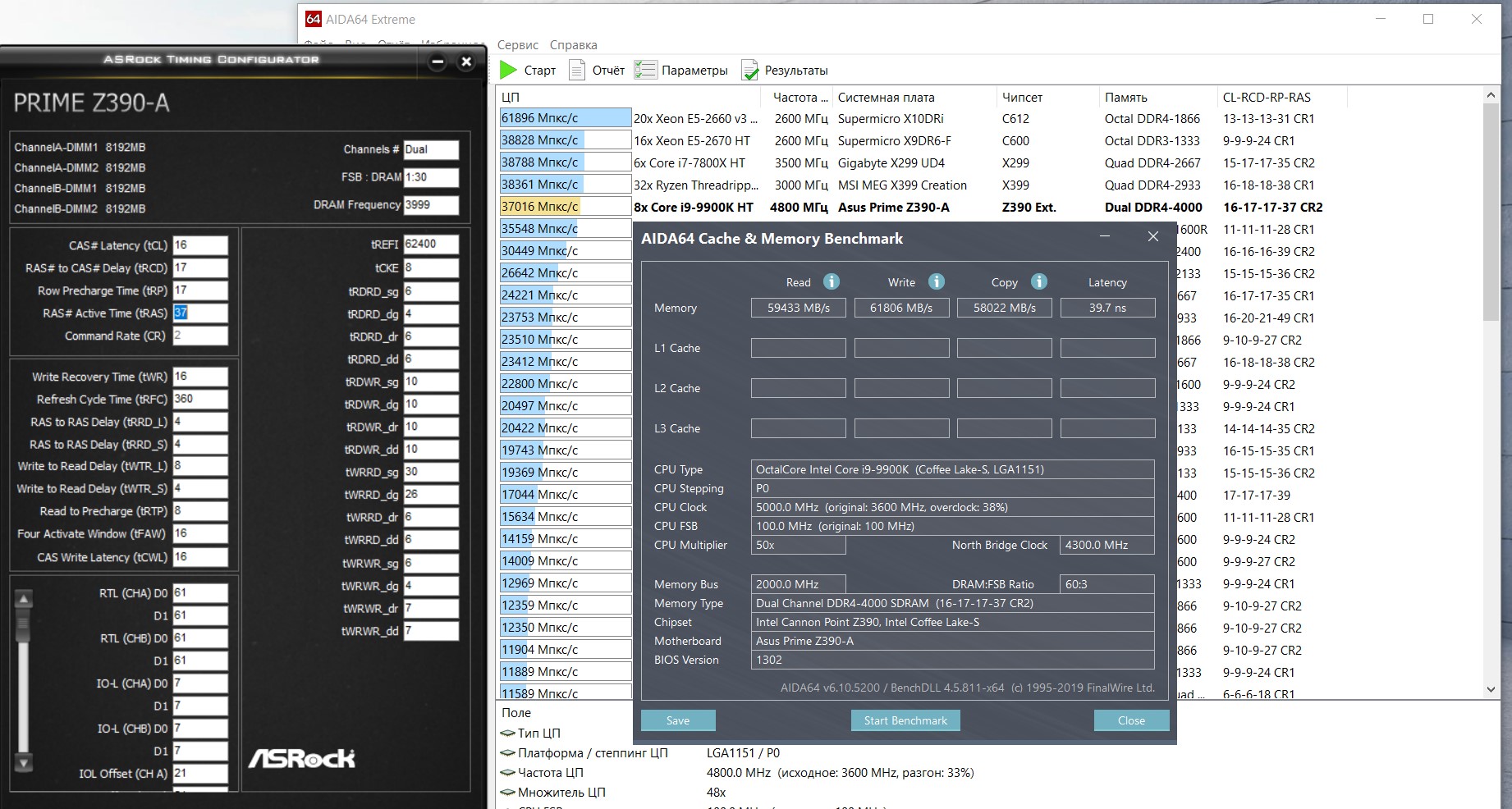Select the "38788 Мпкс/с" Core i7-7800X HT row
Screen dimensions: 1512x809
coord(923,162)
